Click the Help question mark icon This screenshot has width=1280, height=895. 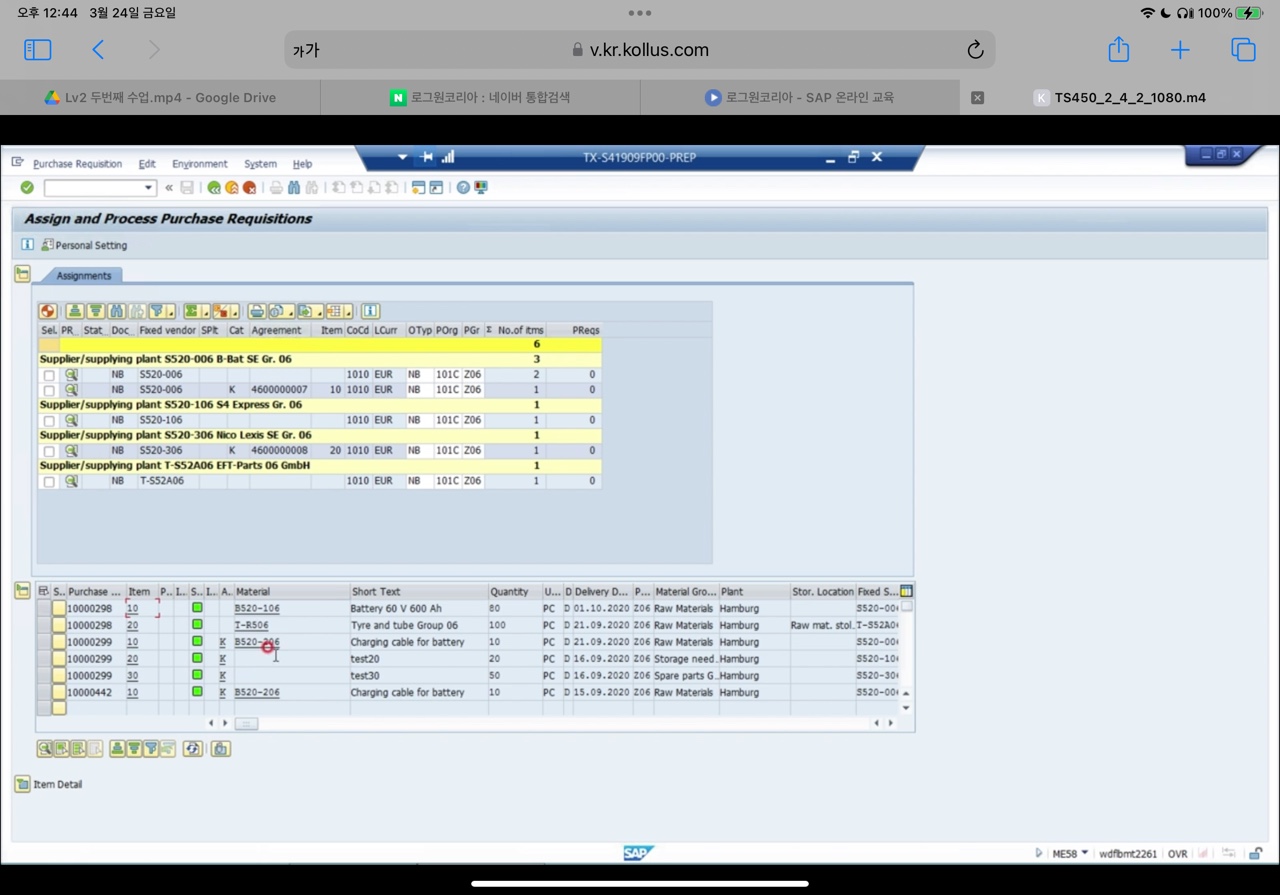coord(463,188)
